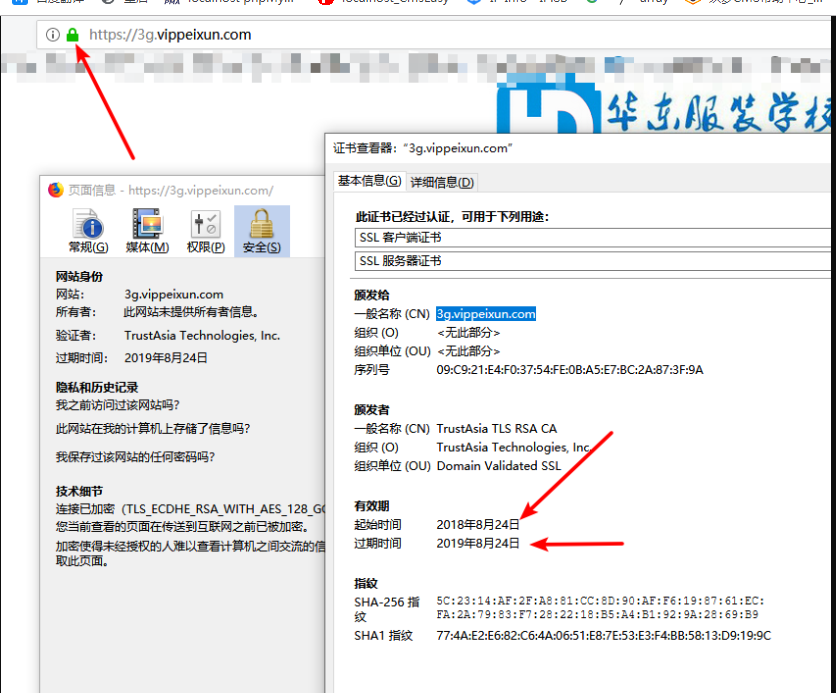This screenshot has width=836, height=693.
Task: Select the SSL 客户端证书 usage entry
Action: pos(592,238)
